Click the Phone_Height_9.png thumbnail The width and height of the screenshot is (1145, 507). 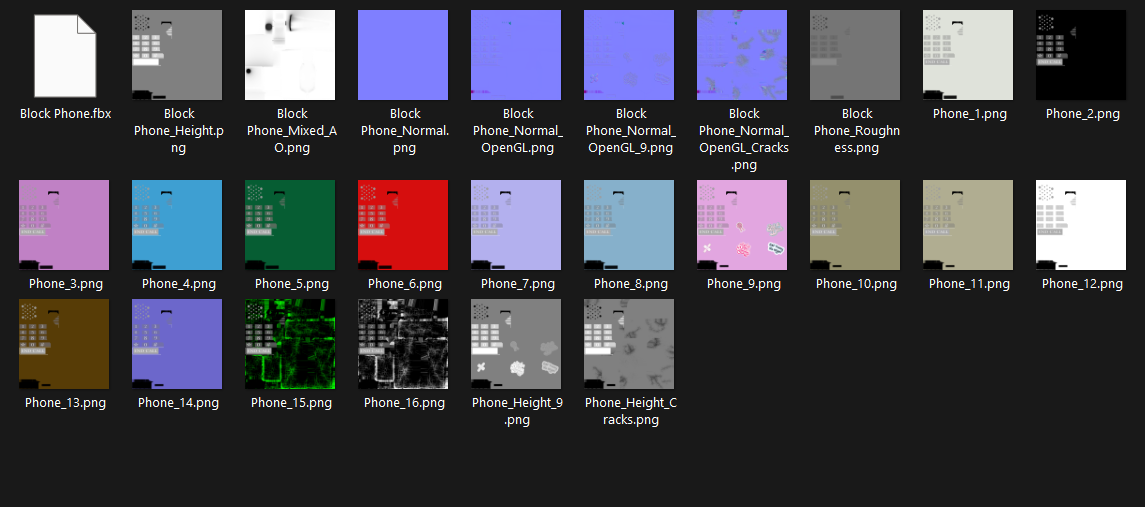point(516,344)
